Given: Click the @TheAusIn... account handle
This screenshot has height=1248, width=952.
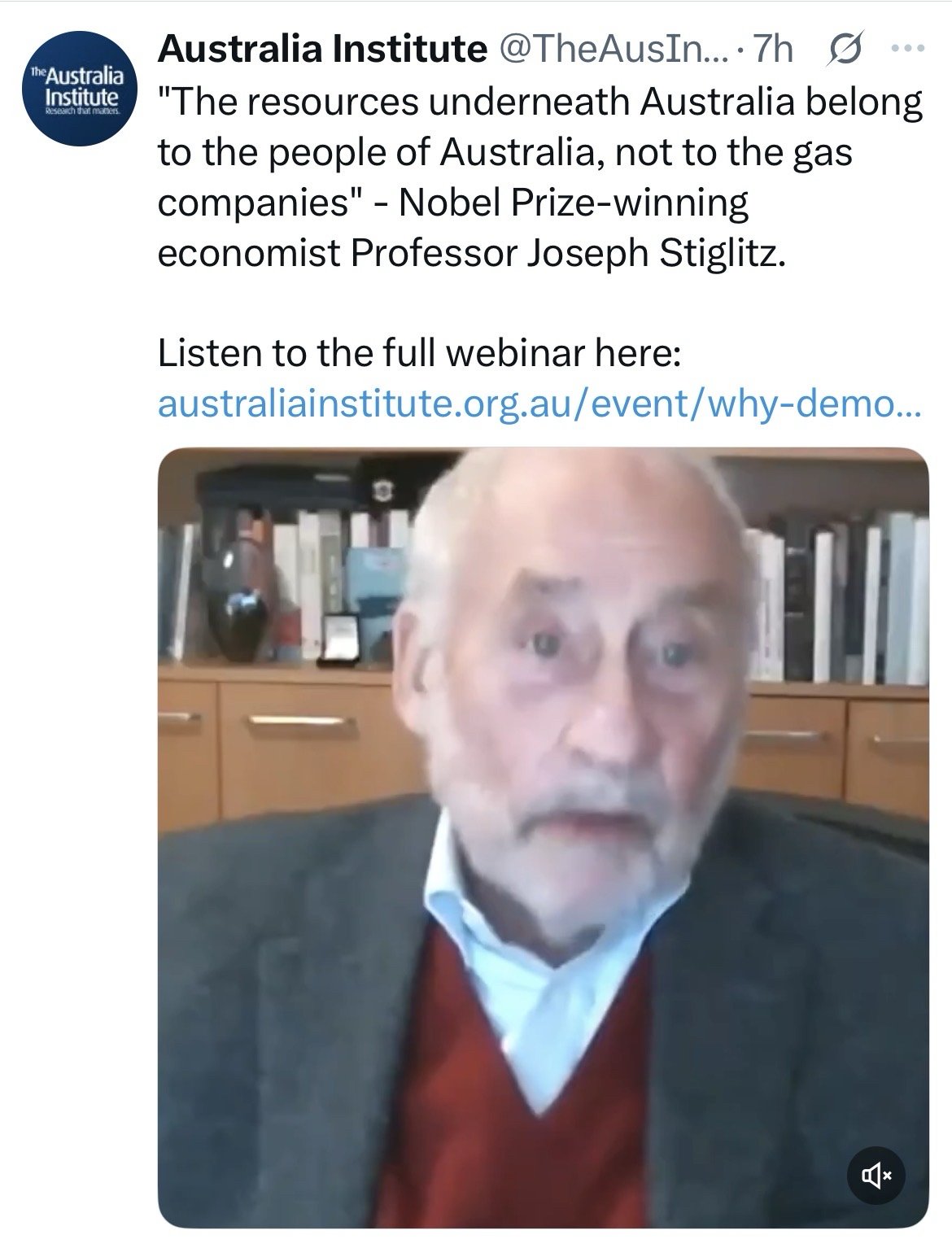Looking at the screenshot, I should 614,50.
